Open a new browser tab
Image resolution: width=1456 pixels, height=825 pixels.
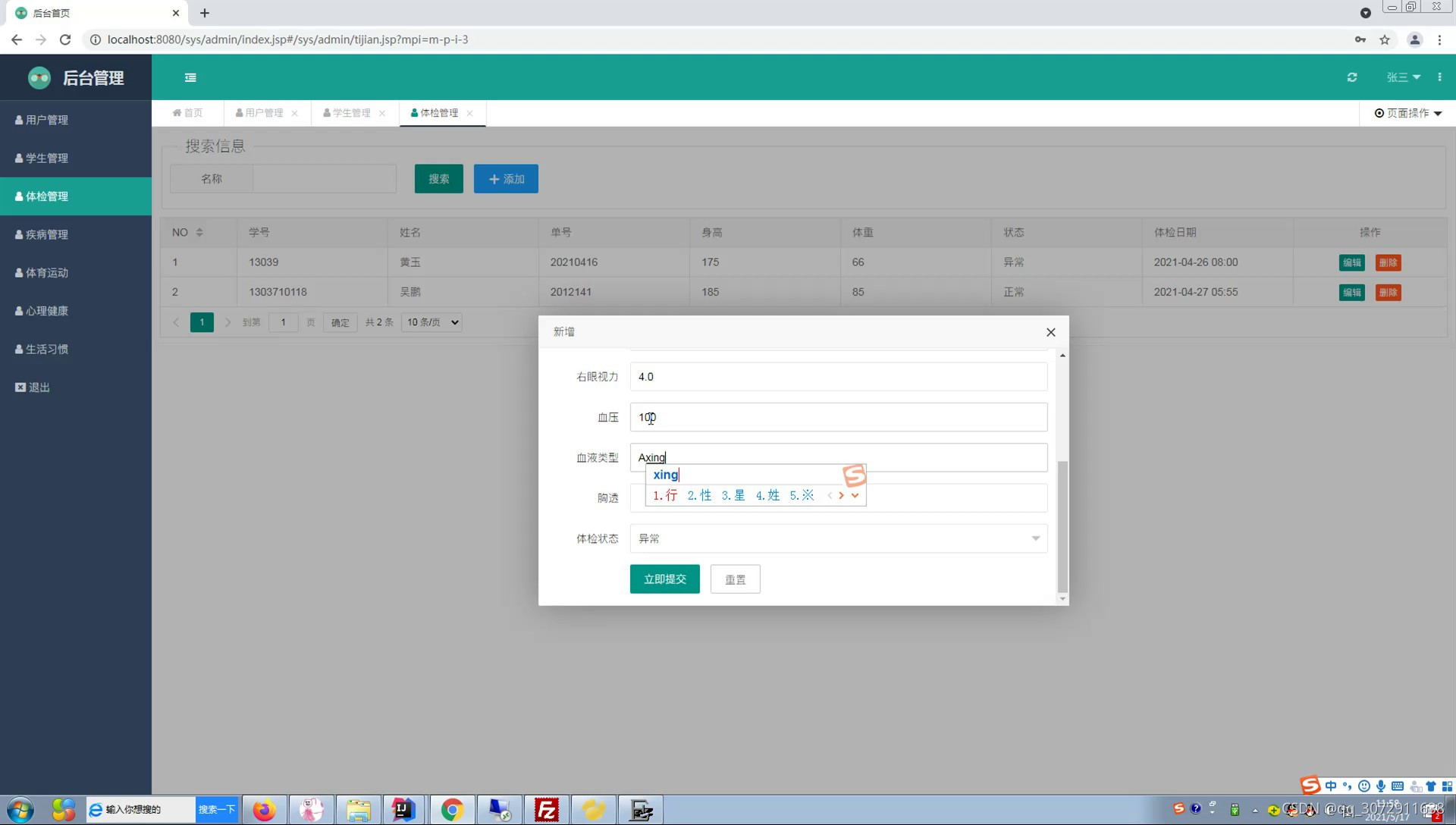pos(205,13)
